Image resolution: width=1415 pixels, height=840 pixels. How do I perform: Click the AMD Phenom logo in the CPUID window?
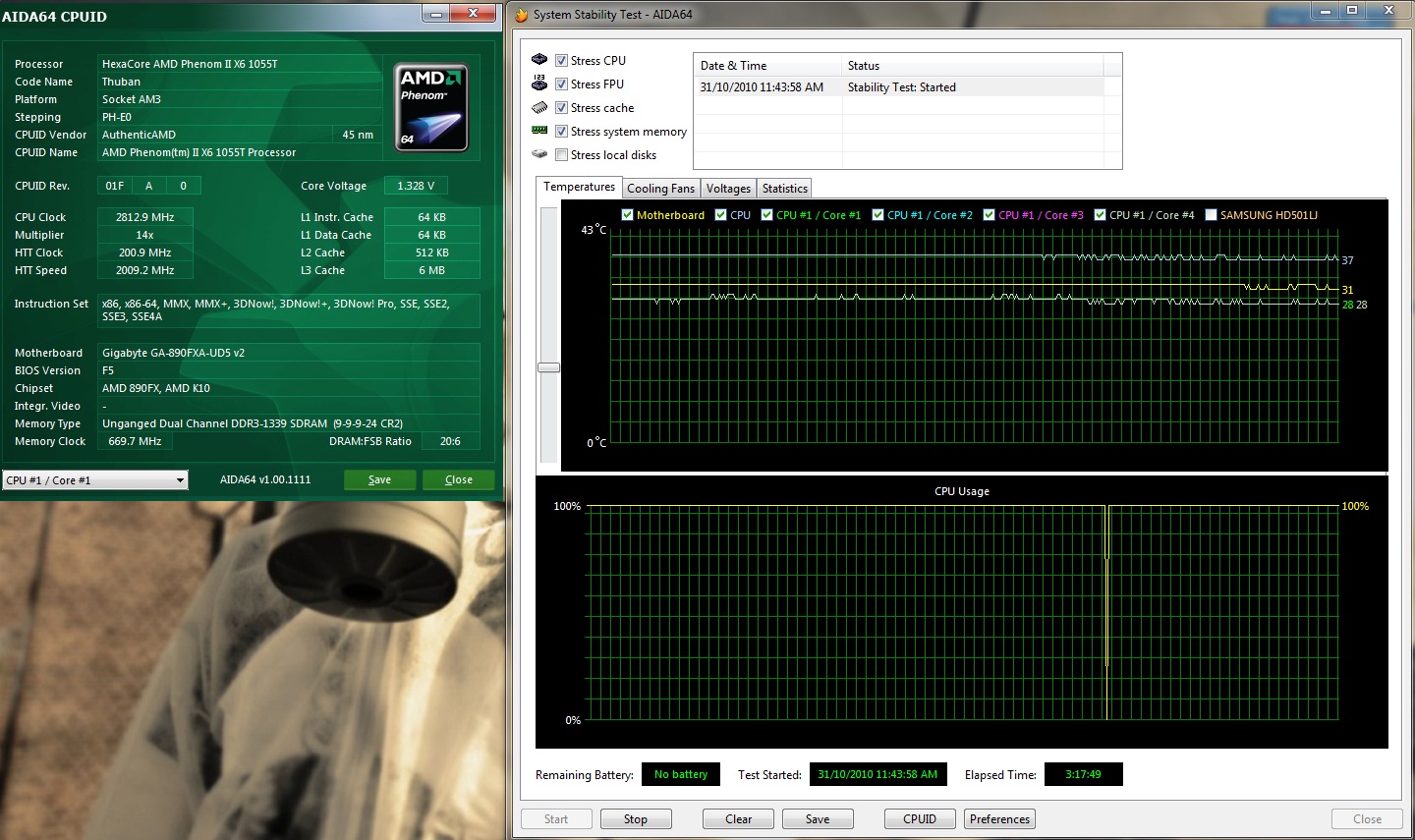click(x=431, y=107)
